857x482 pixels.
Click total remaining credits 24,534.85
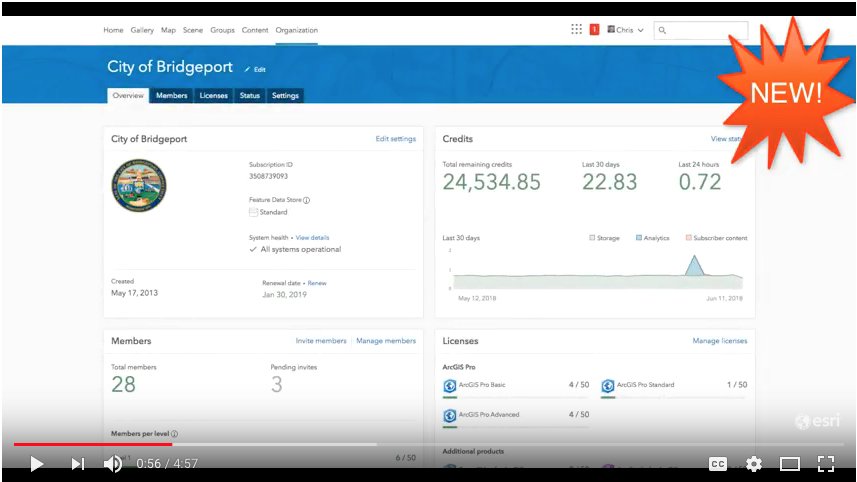(x=491, y=182)
